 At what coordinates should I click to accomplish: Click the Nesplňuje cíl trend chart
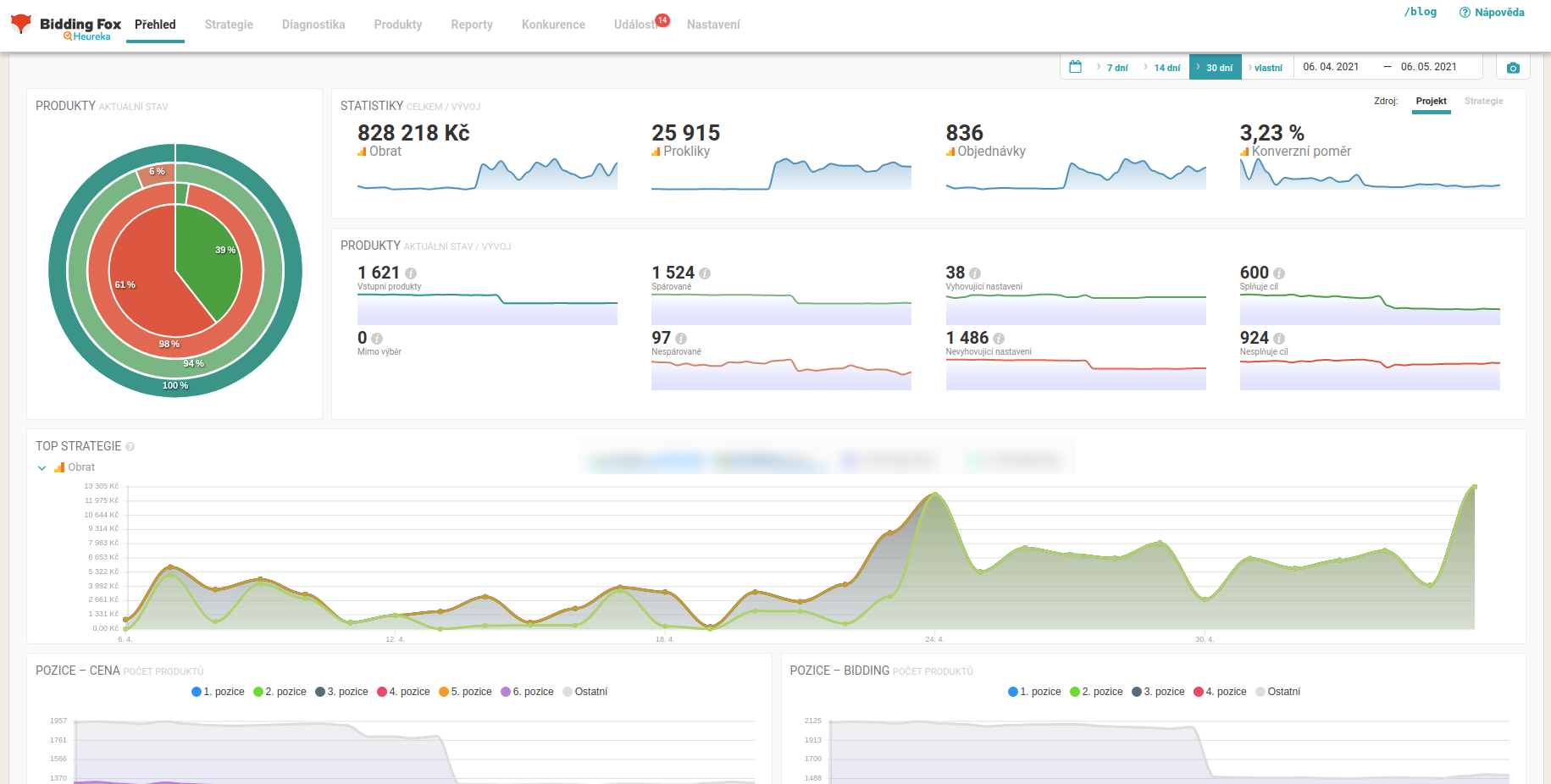coord(1370,374)
